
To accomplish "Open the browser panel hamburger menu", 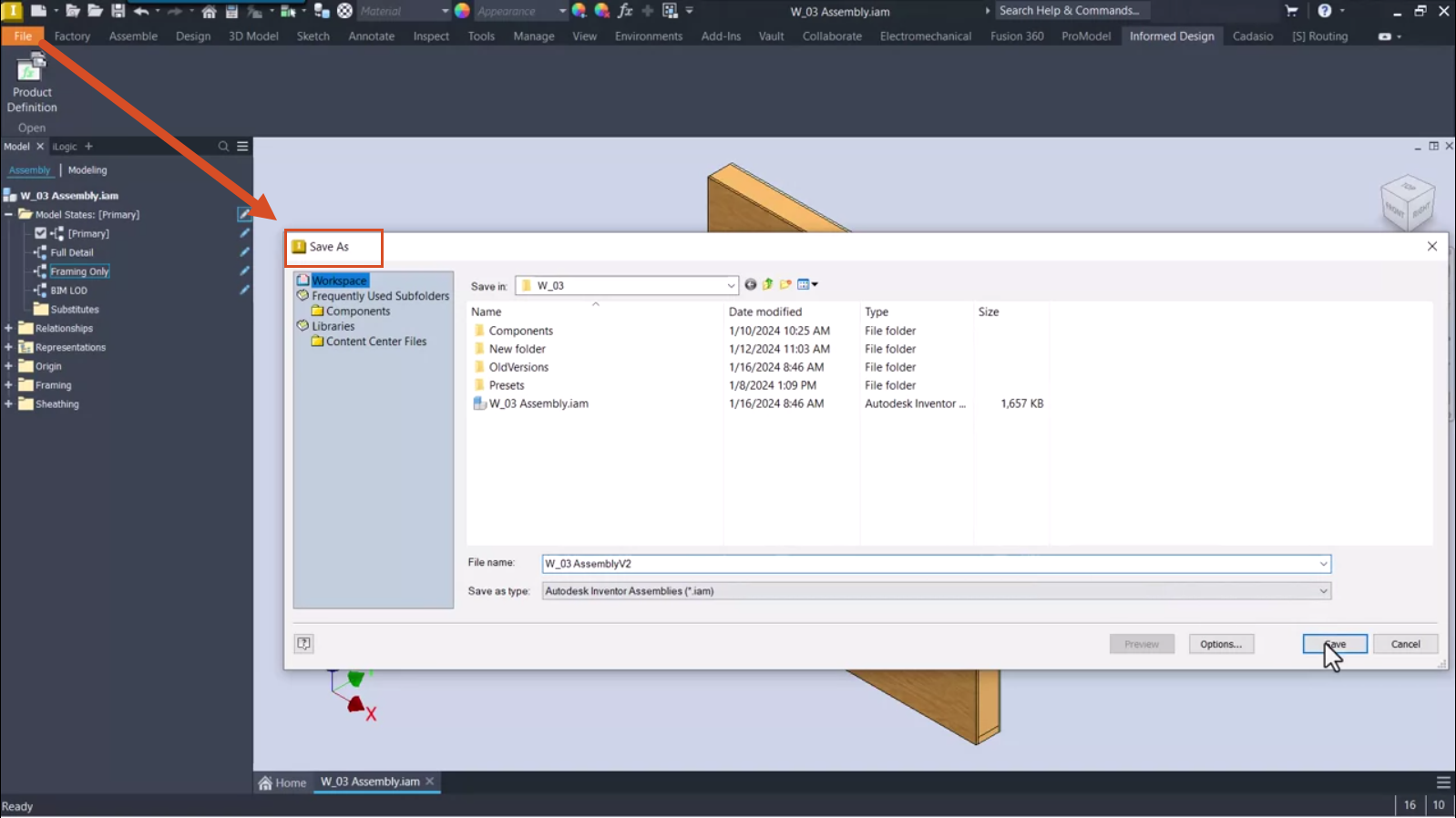I will (242, 146).
